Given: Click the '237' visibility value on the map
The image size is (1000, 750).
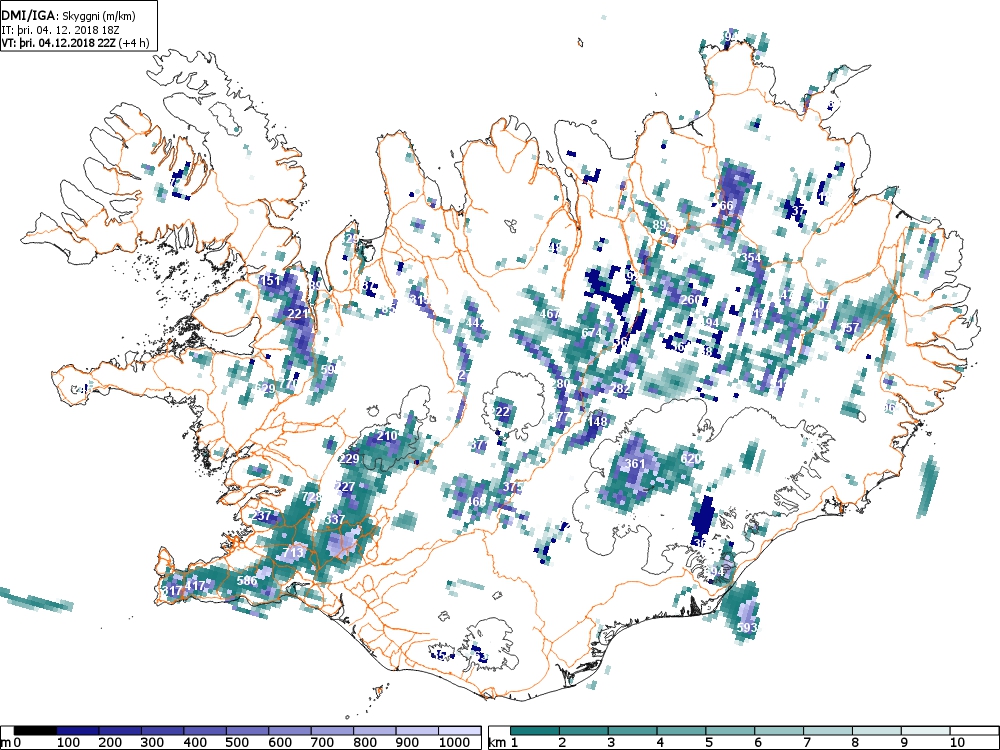Looking at the screenshot, I should point(262,515).
